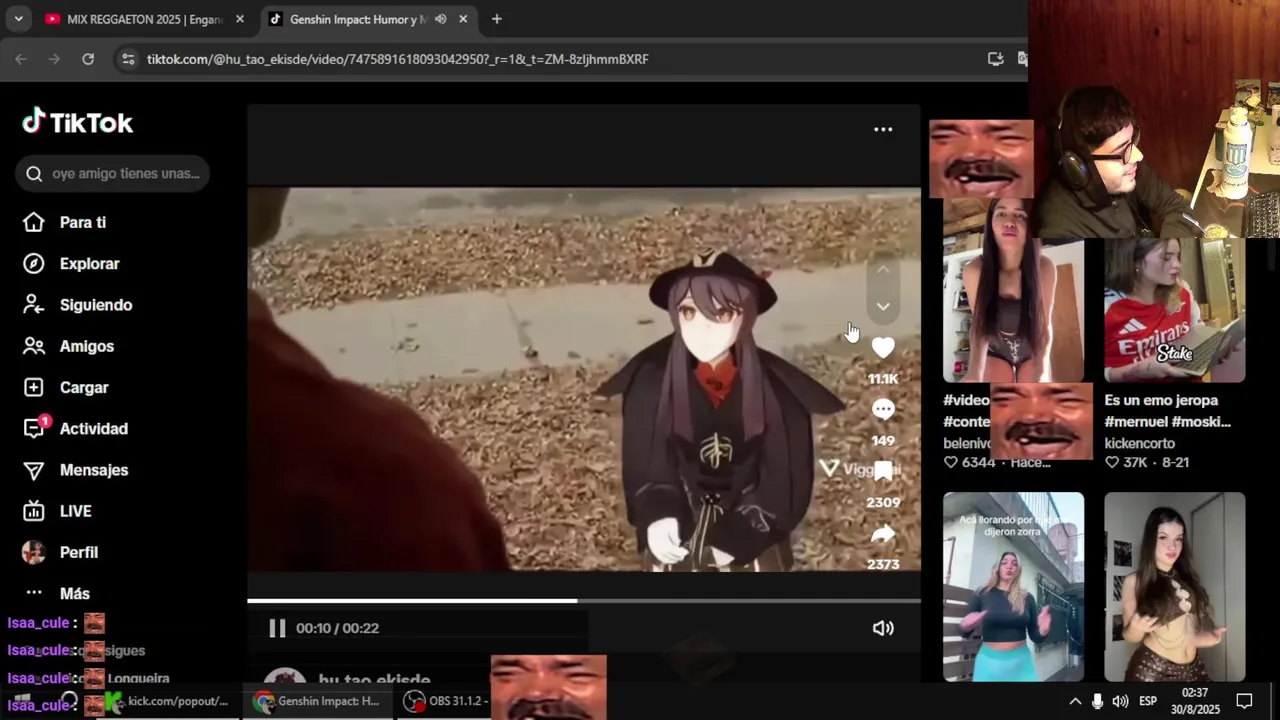Viewport: 1280px width, 720px height.
Task: Click the LIVE broadcast icon
Action: click(34, 511)
